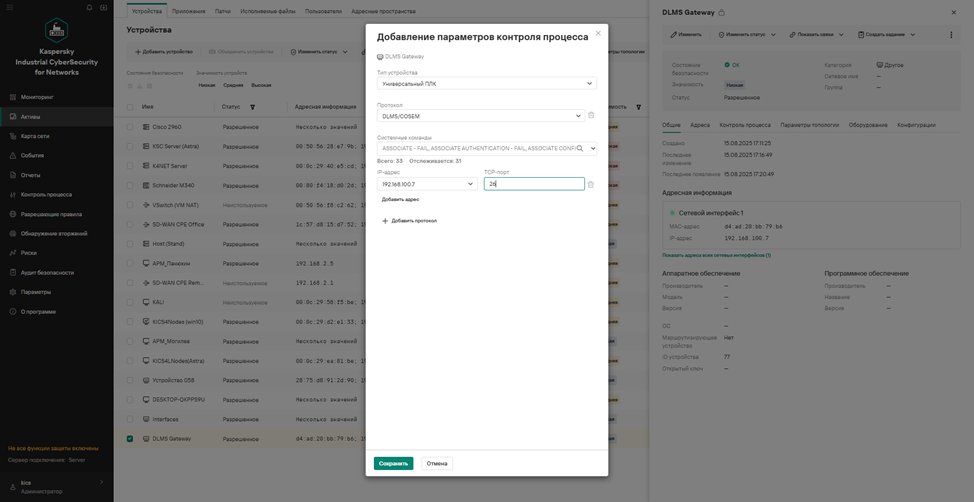Screen dimensions: 974x502
Task: Open the download tasks icon beside bell
Action: pyautogui.click(x=103, y=7)
